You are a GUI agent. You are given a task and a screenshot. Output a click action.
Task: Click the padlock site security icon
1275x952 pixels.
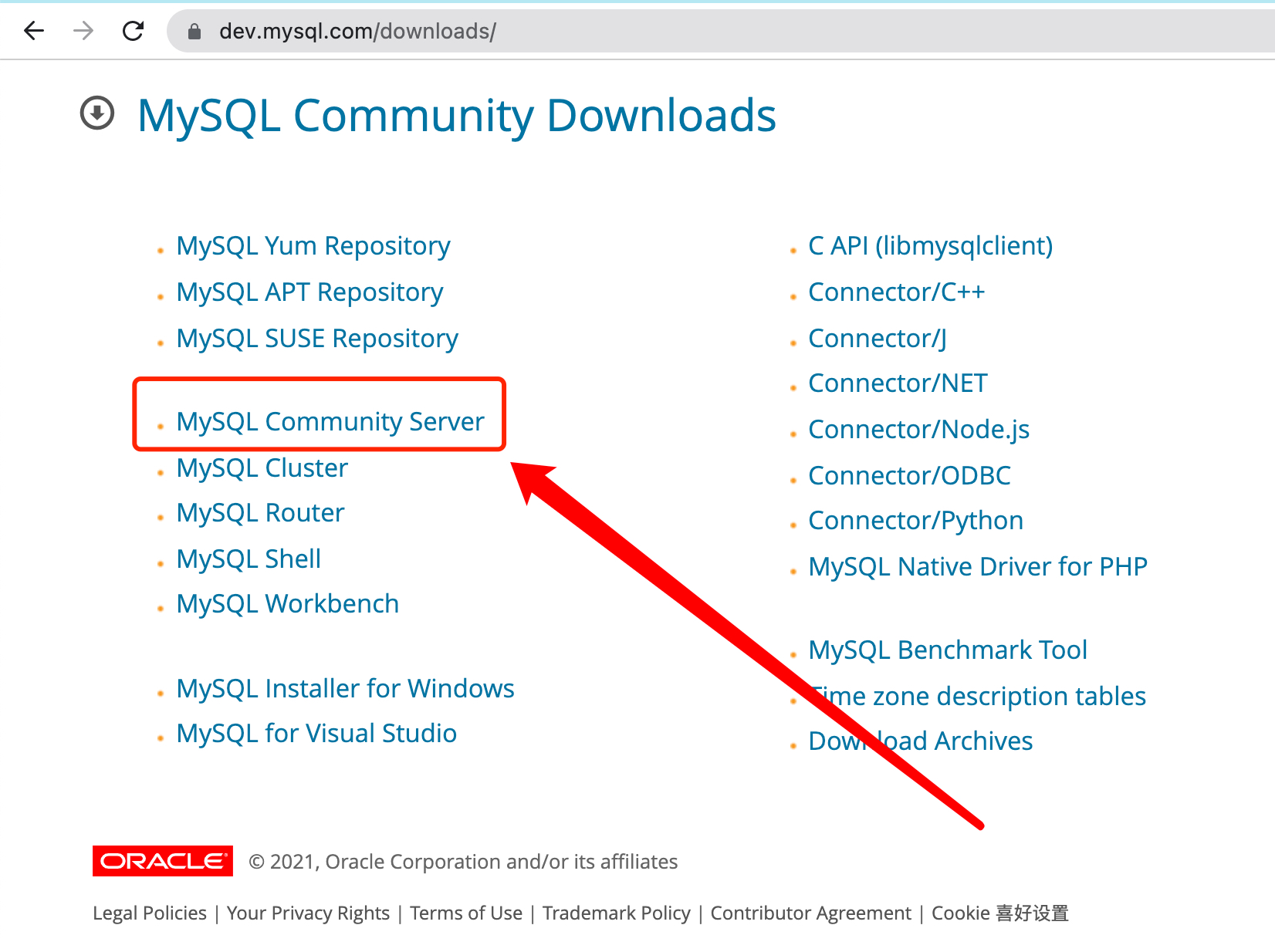[194, 31]
